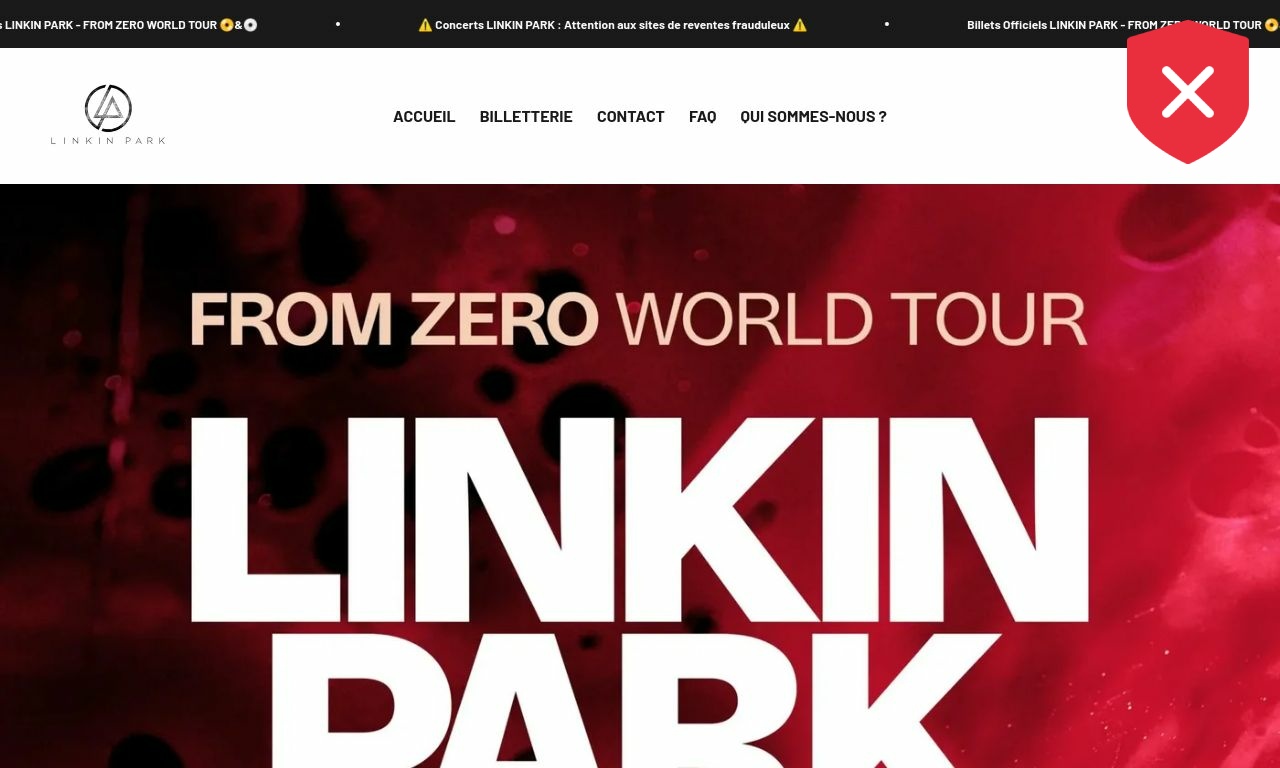The image size is (1280, 768).
Task: Click the warning emoji before "Concerts LINKIN PARK"
Action: point(425,25)
